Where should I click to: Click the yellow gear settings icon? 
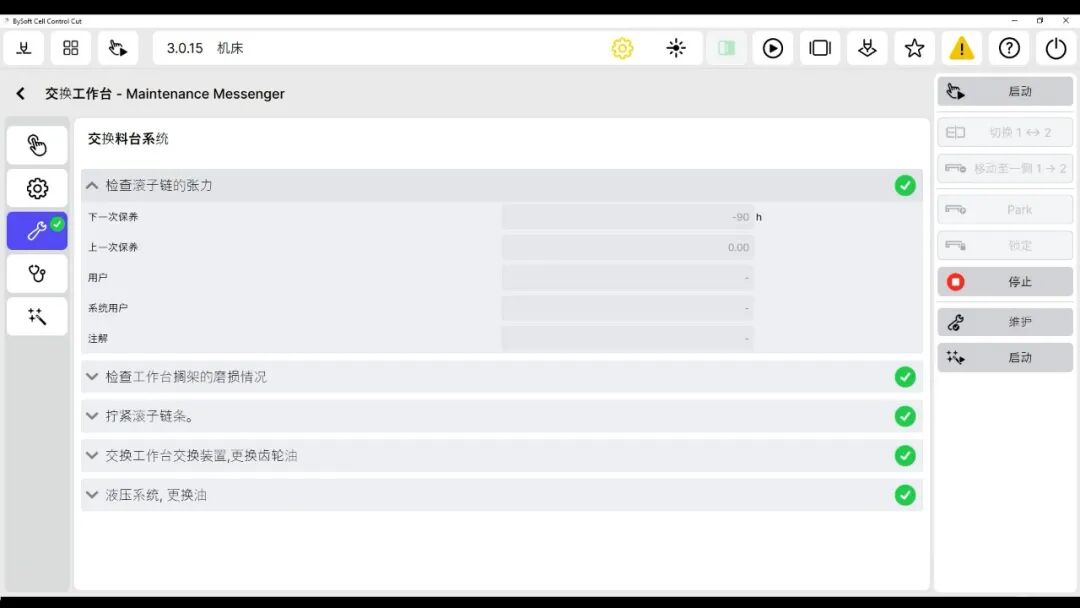point(622,48)
